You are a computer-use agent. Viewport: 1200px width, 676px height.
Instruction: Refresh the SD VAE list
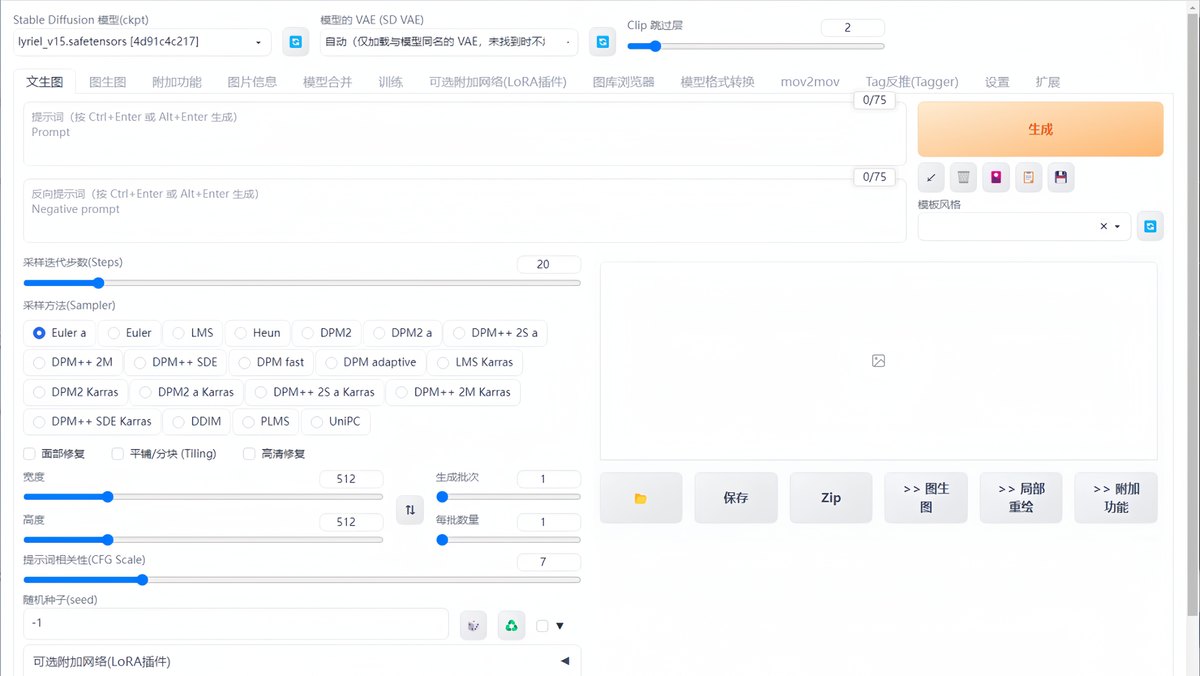pyautogui.click(x=602, y=42)
